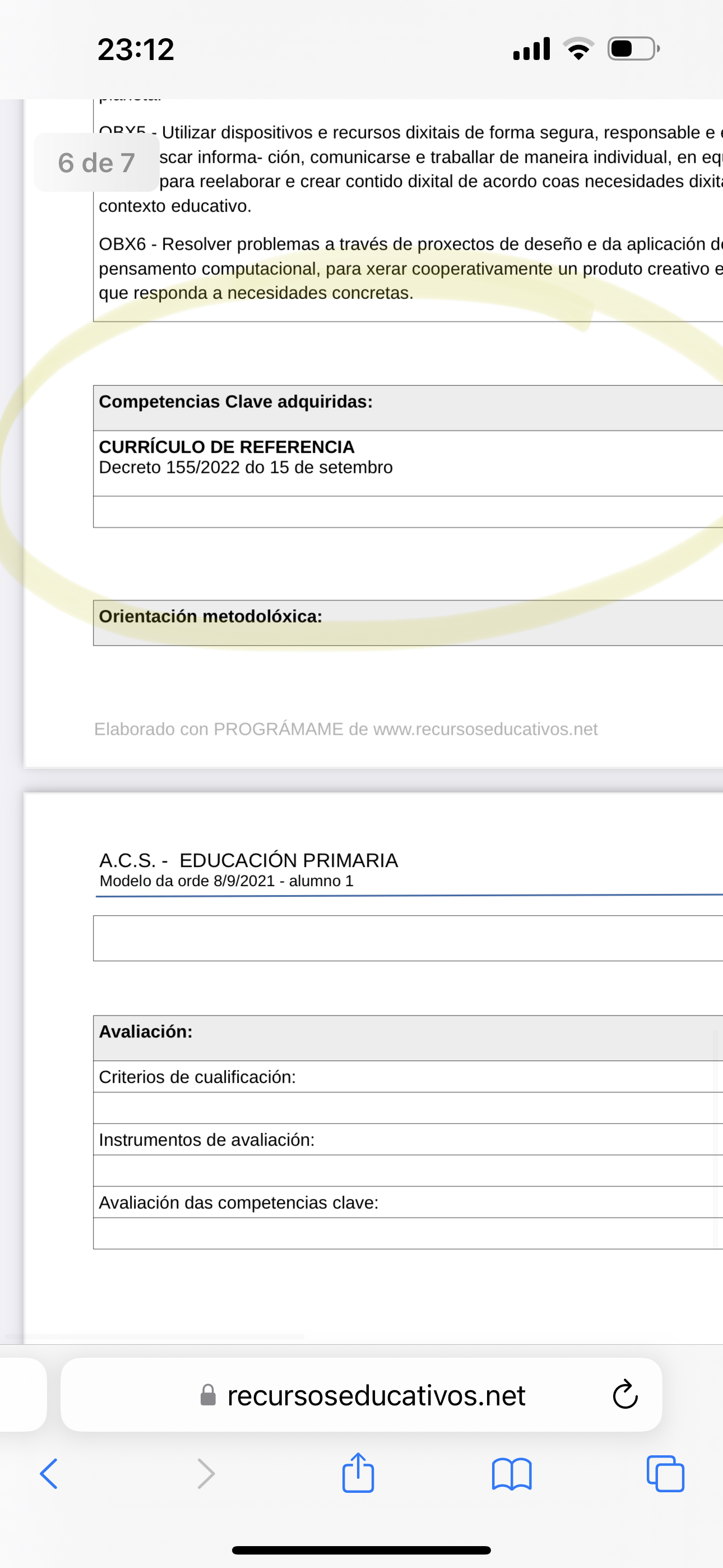Tap the home indicator bar at the bottom
This screenshot has width=723, height=1568.
361,1551
